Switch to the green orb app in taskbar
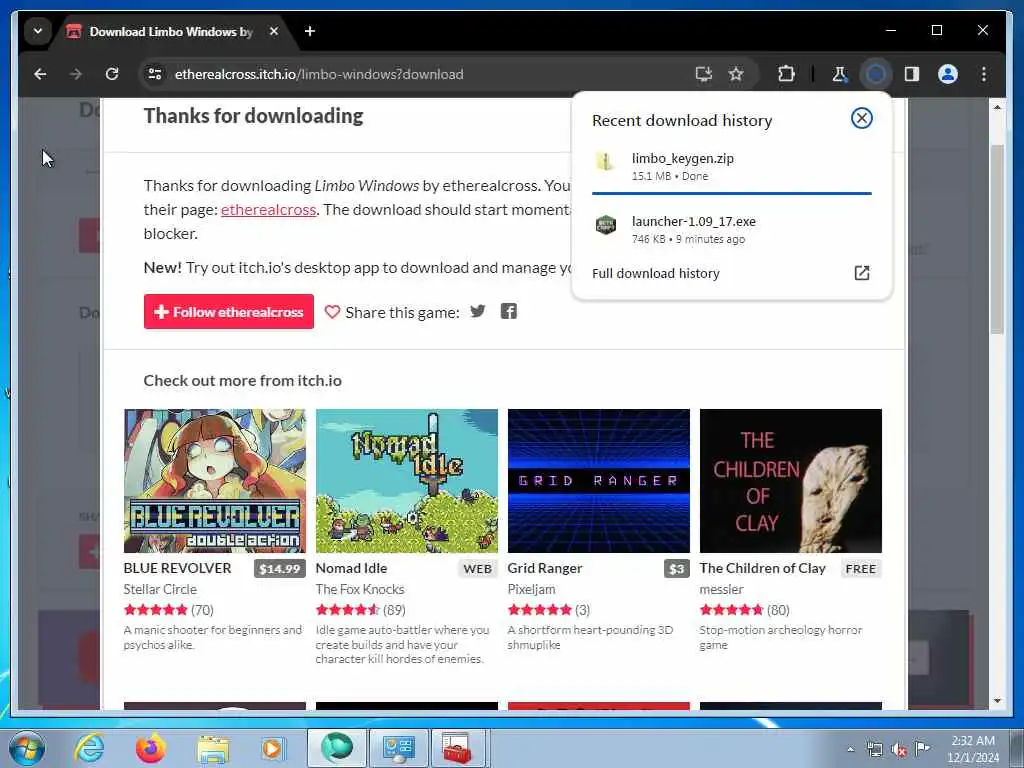The image size is (1024, 768). [337, 748]
